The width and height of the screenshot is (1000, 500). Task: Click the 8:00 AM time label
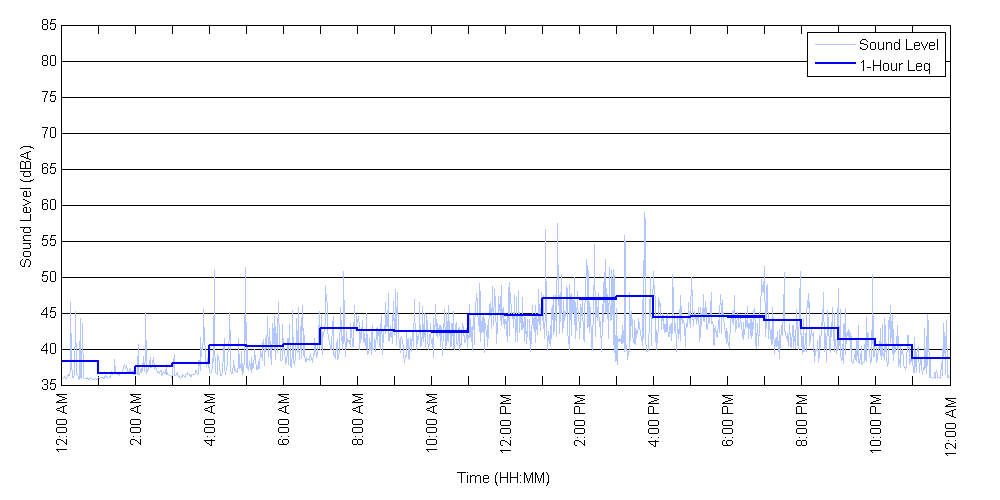pyautogui.click(x=358, y=424)
